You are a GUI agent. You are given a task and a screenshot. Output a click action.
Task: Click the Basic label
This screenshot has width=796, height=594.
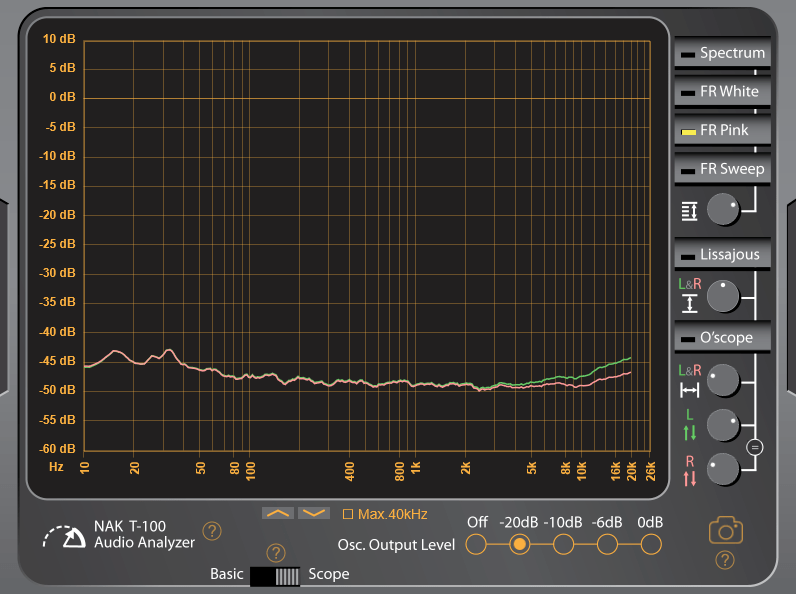tap(226, 574)
